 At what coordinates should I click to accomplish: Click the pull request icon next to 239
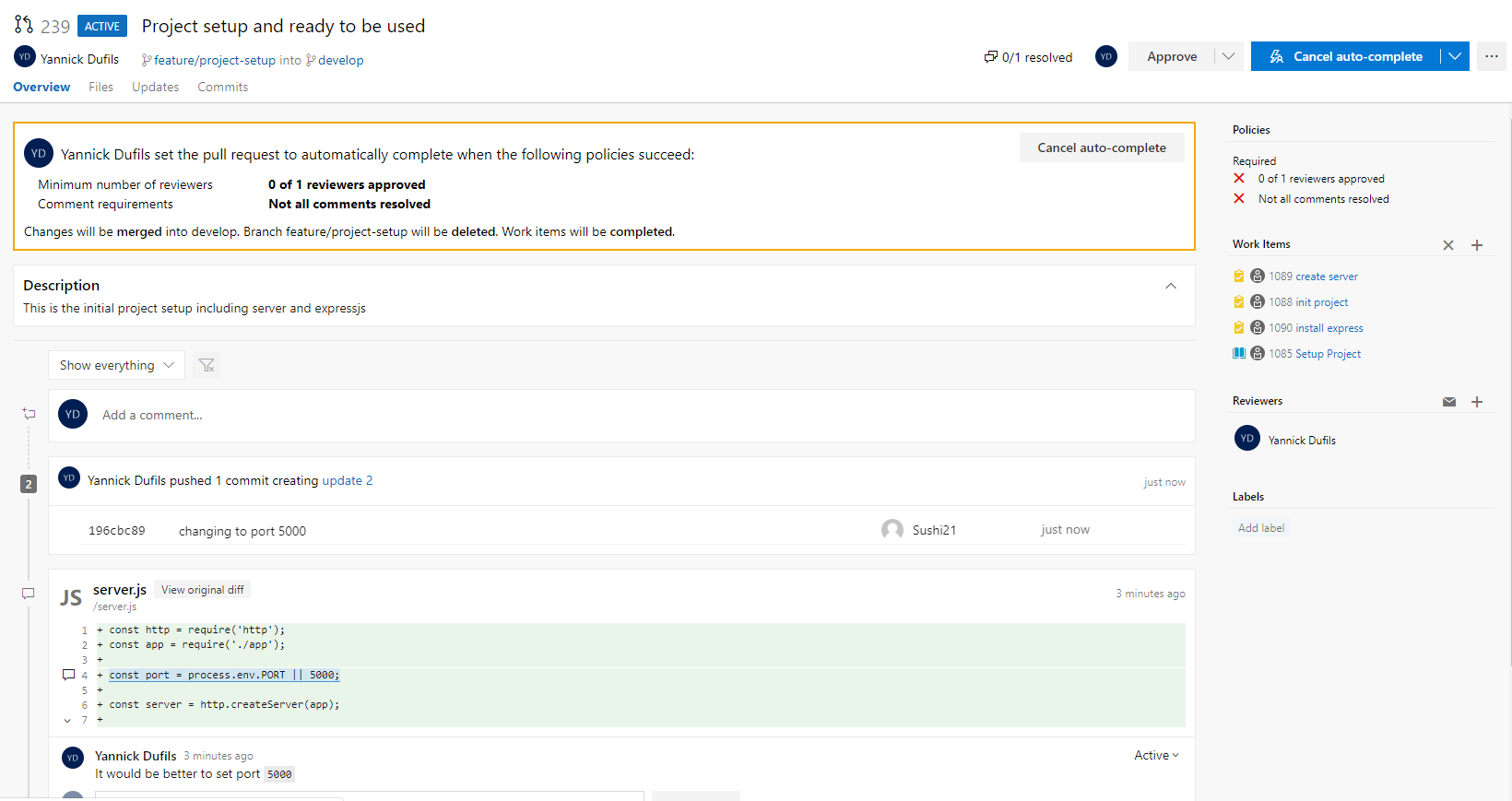(x=24, y=25)
